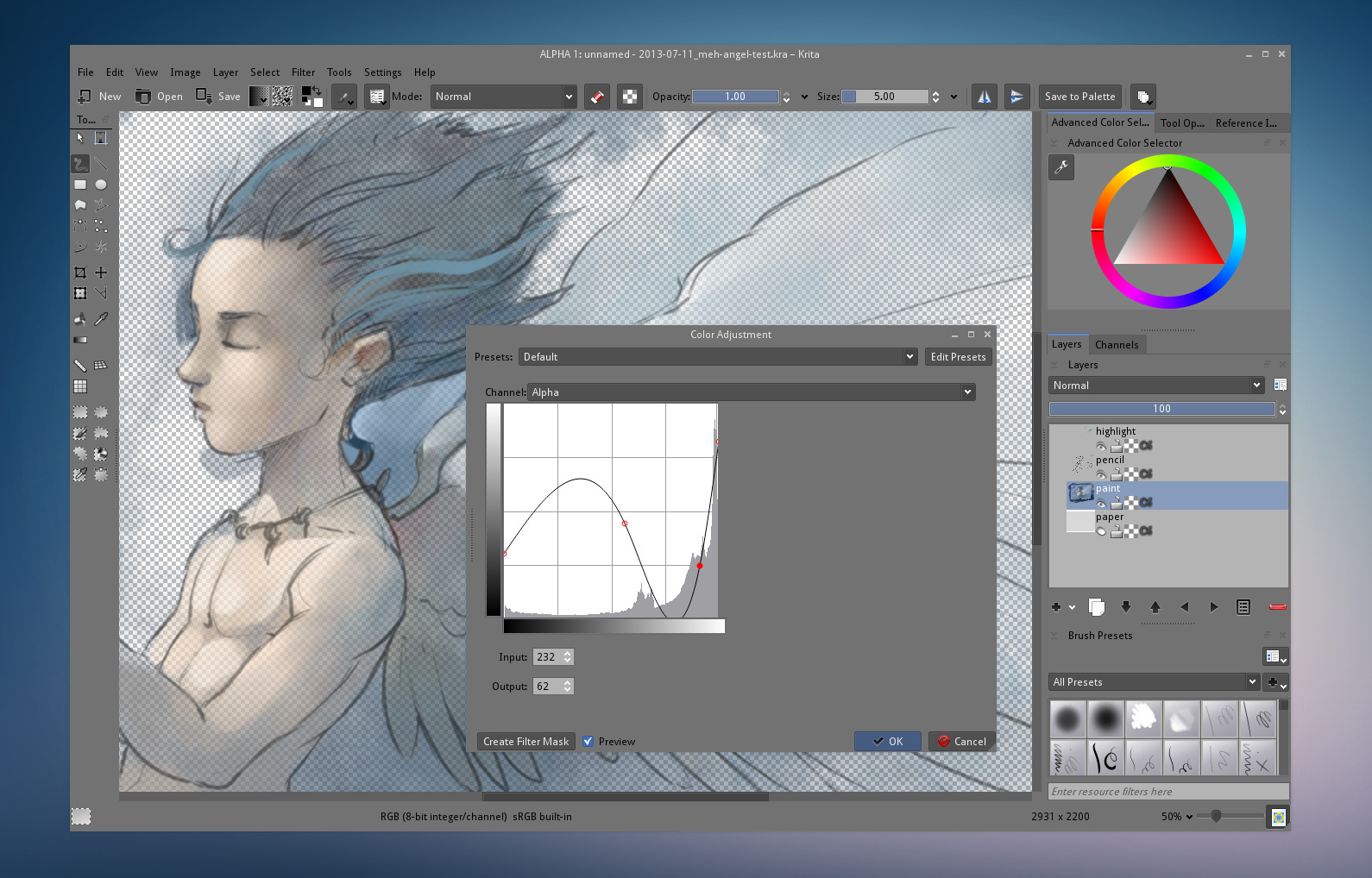1372x878 pixels.
Task: Open the Channel dropdown showing Alpha
Action: point(751,392)
